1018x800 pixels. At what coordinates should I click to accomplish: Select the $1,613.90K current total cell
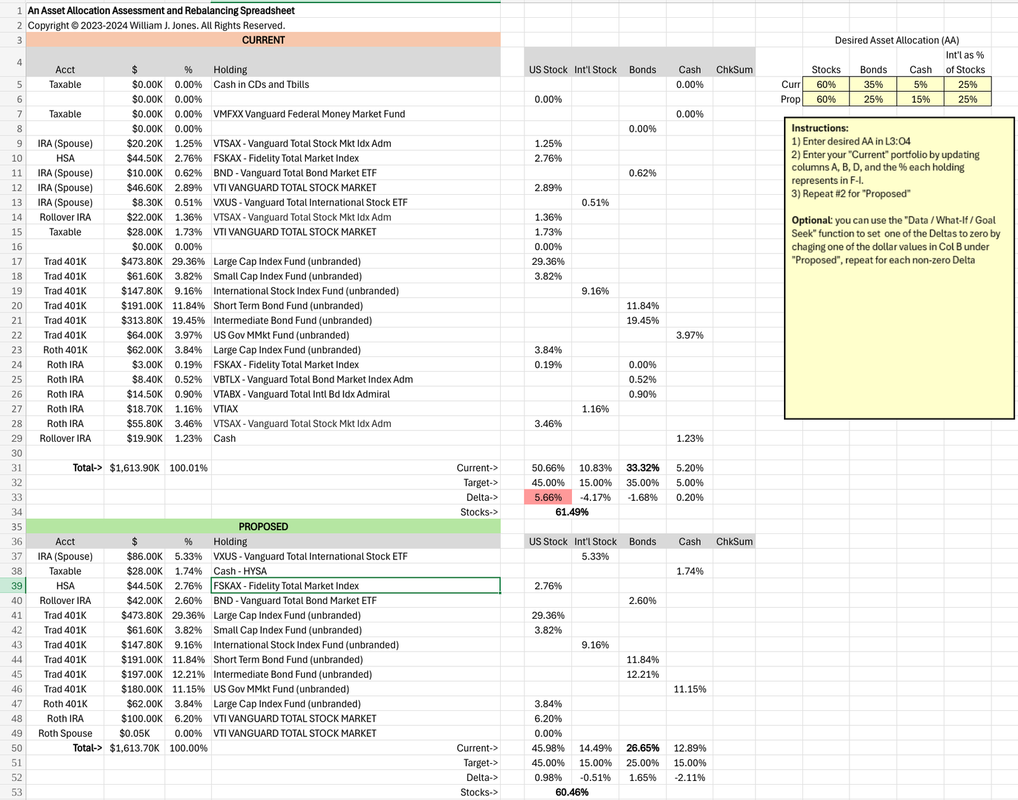point(134,468)
